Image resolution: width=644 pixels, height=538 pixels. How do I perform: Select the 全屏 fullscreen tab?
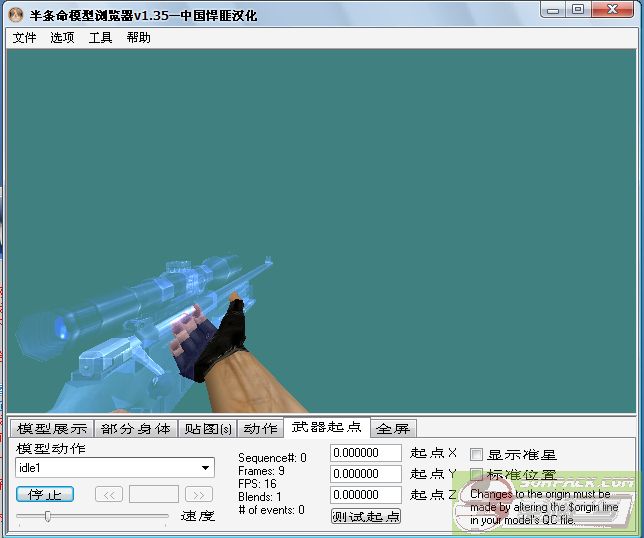[x=393, y=429]
